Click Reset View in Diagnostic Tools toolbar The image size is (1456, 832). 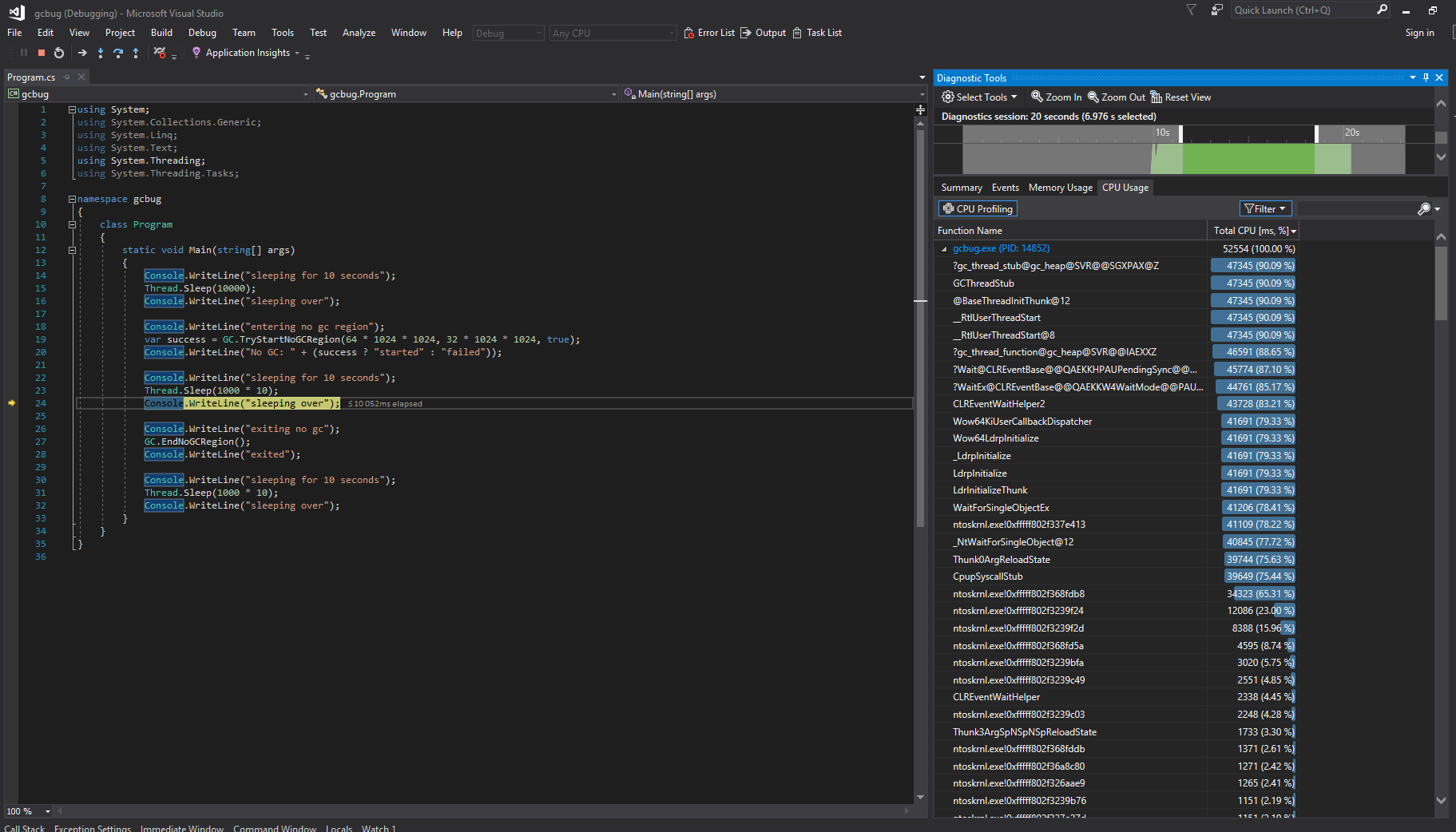pyautogui.click(x=1181, y=97)
